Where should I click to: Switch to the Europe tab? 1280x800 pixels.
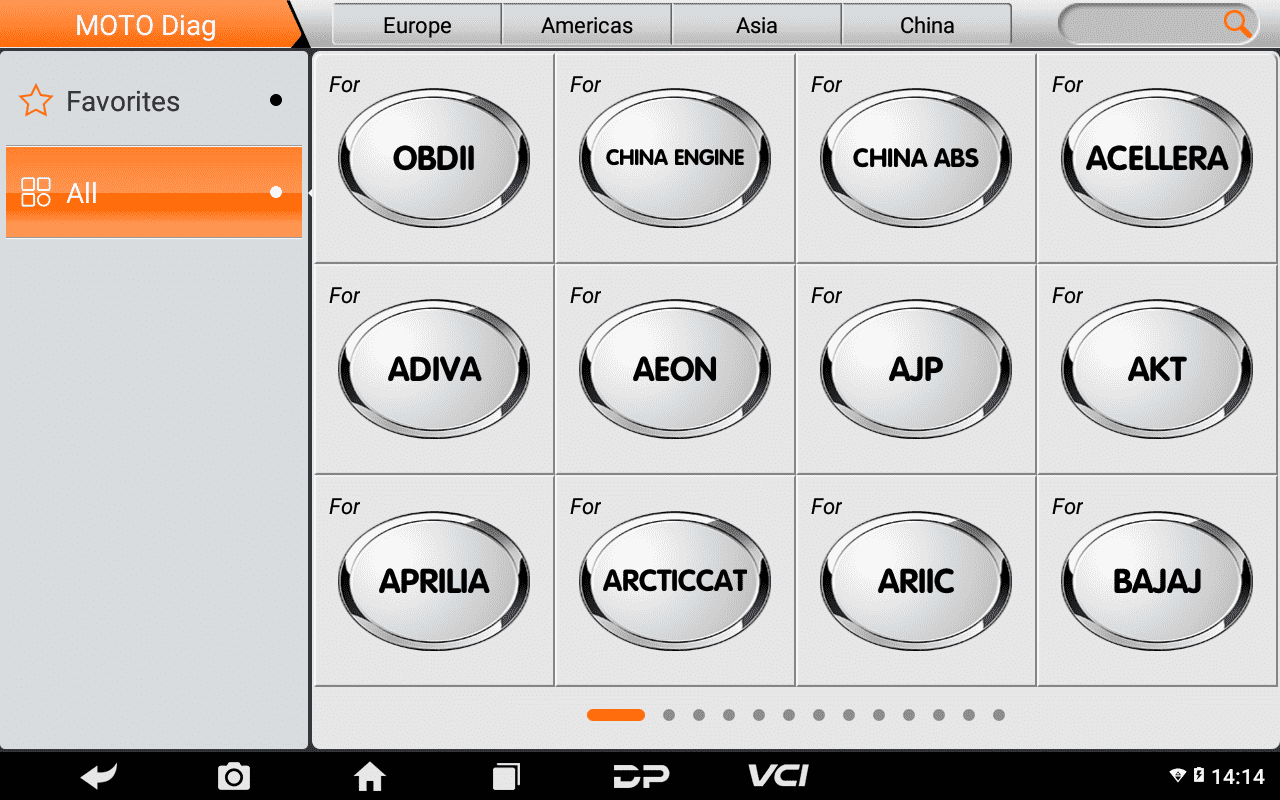coord(417,25)
